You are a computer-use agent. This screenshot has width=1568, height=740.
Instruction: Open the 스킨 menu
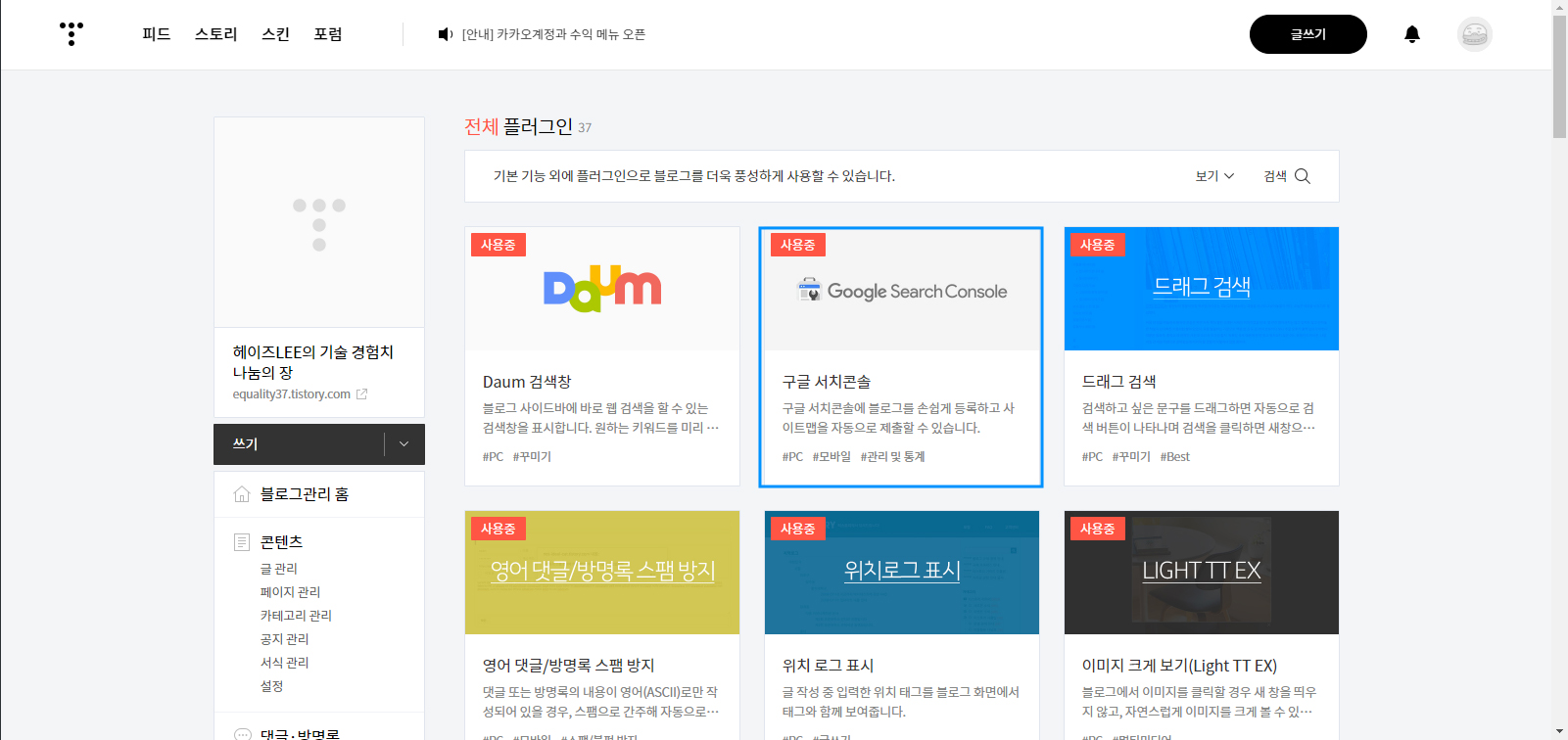[276, 34]
